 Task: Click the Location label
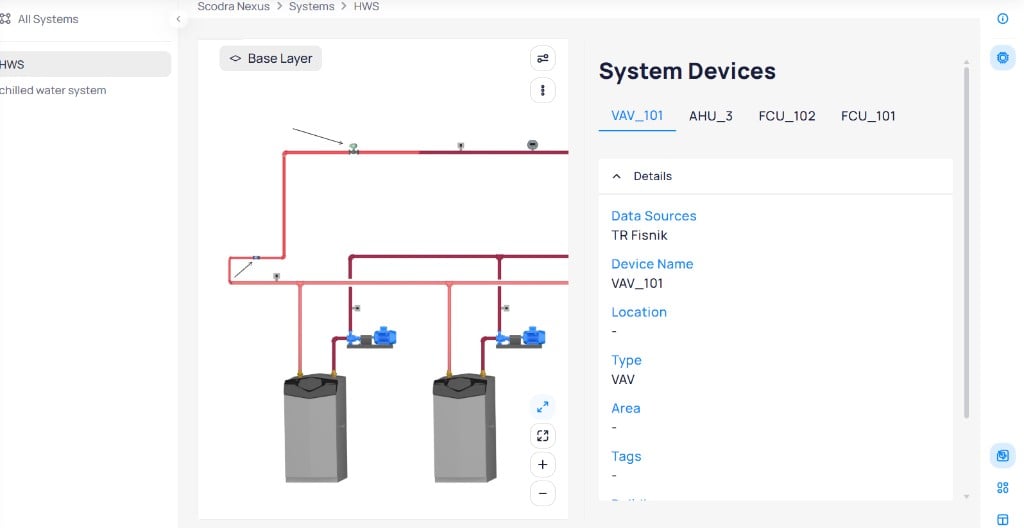click(639, 312)
